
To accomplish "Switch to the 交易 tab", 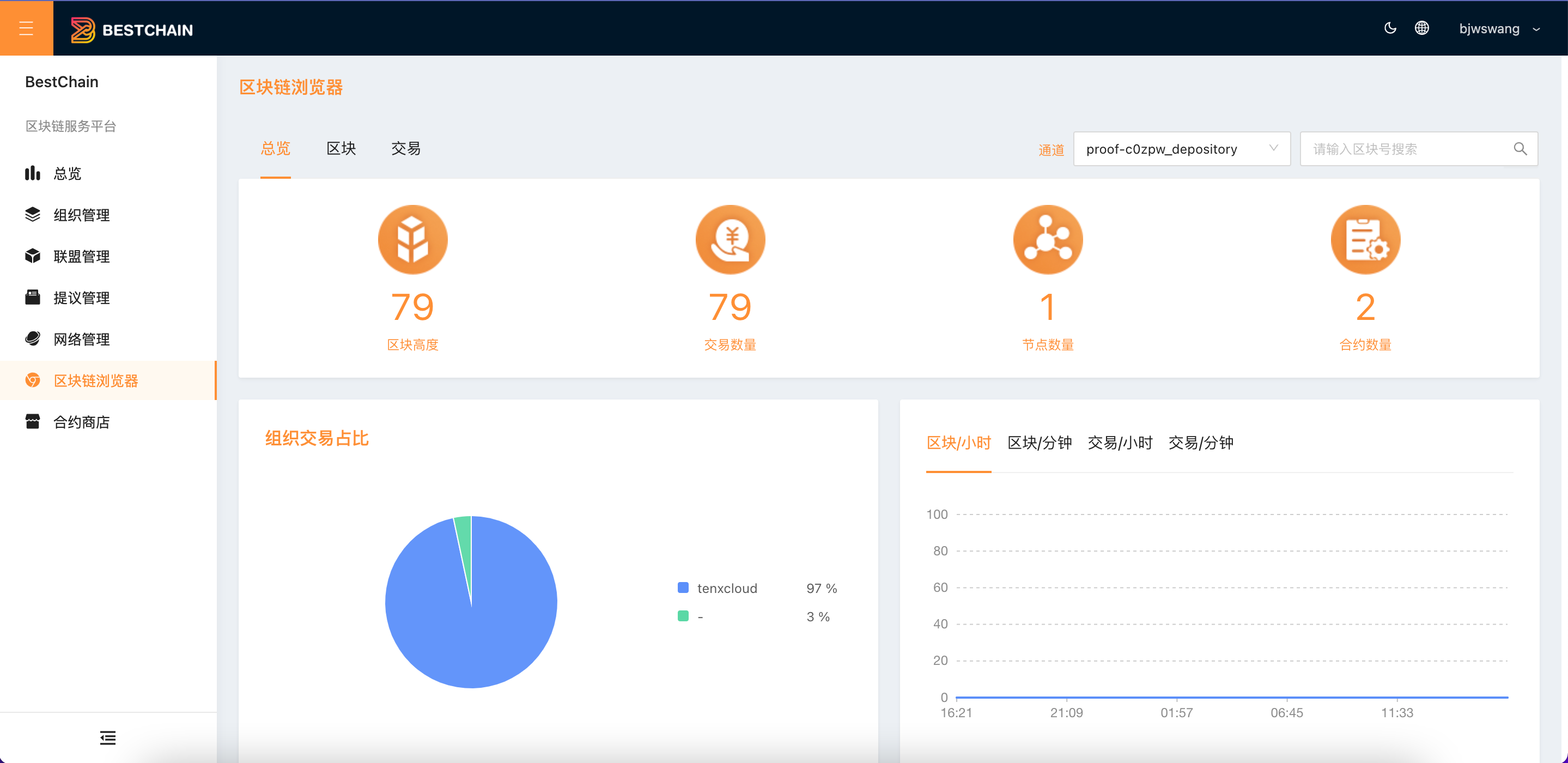I will (406, 149).
